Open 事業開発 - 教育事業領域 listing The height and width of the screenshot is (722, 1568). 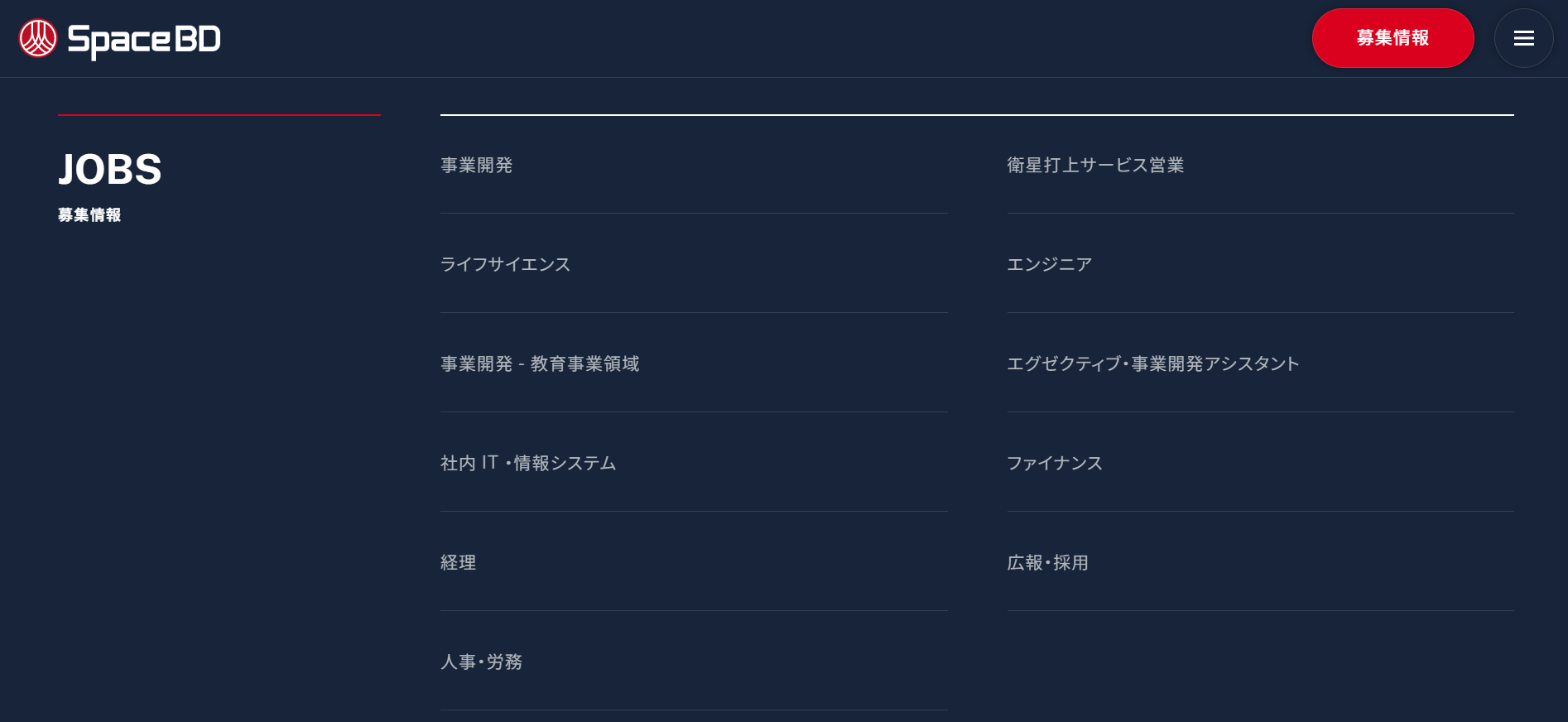click(x=694, y=363)
